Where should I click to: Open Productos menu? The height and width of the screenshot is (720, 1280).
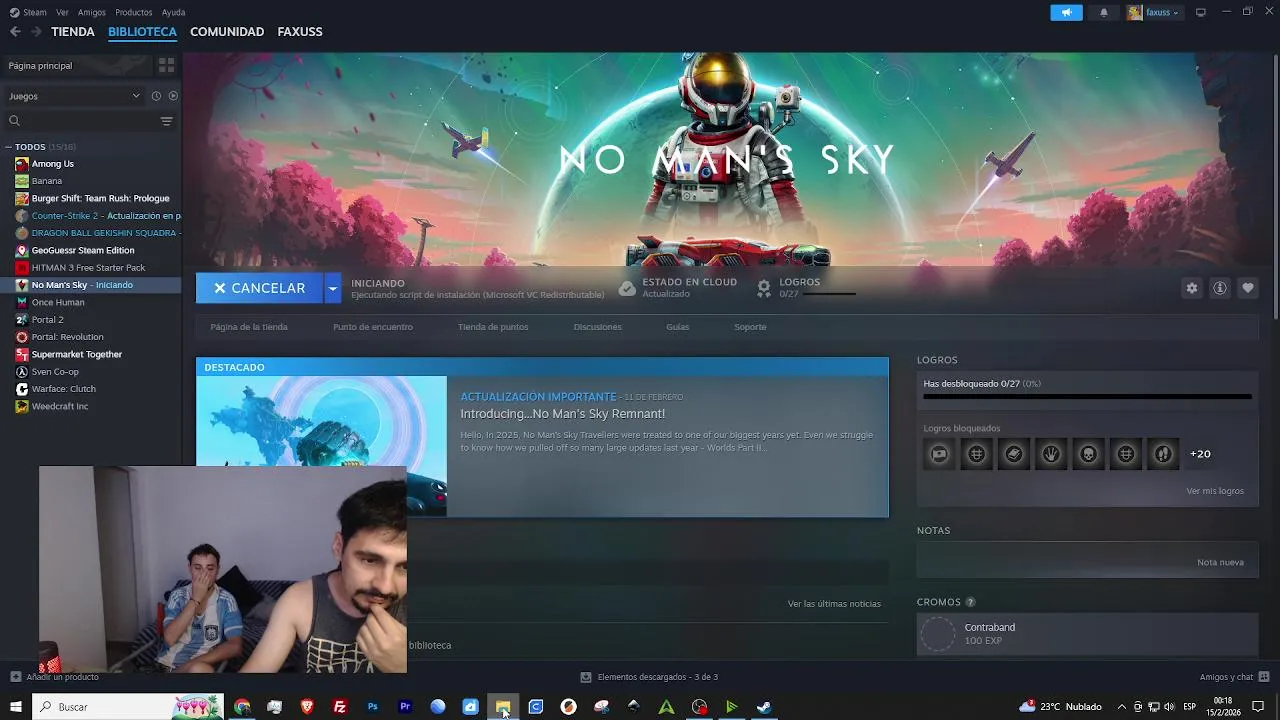pyautogui.click(x=134, y=12)
